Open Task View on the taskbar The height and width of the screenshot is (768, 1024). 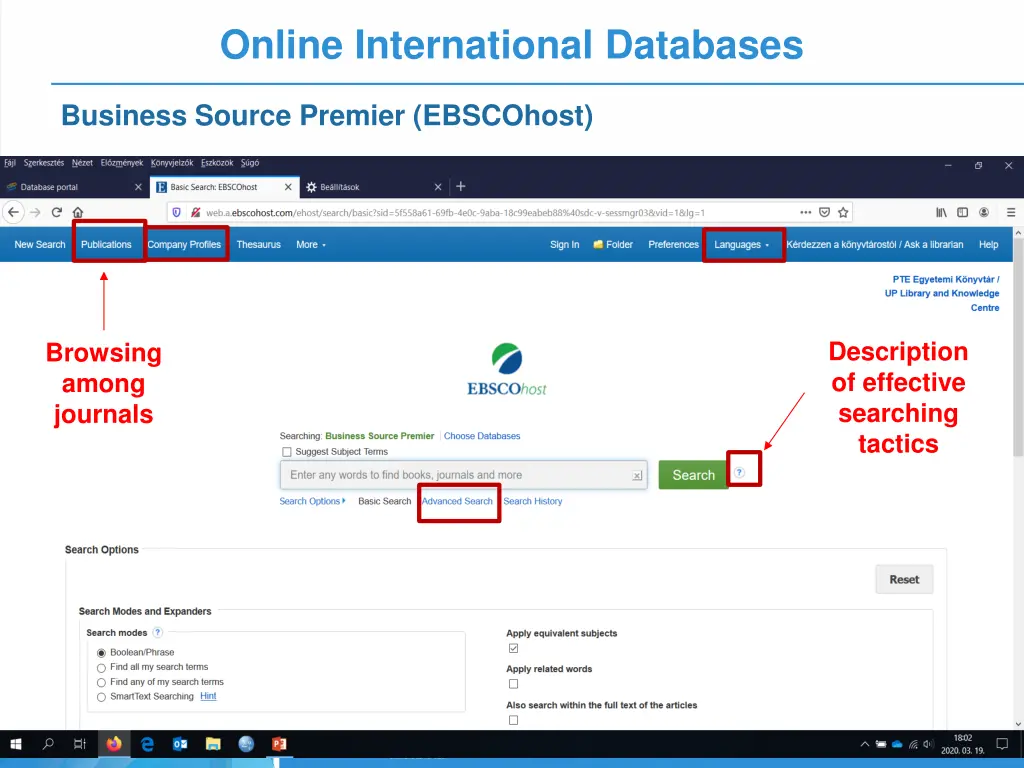click(80, 744)
